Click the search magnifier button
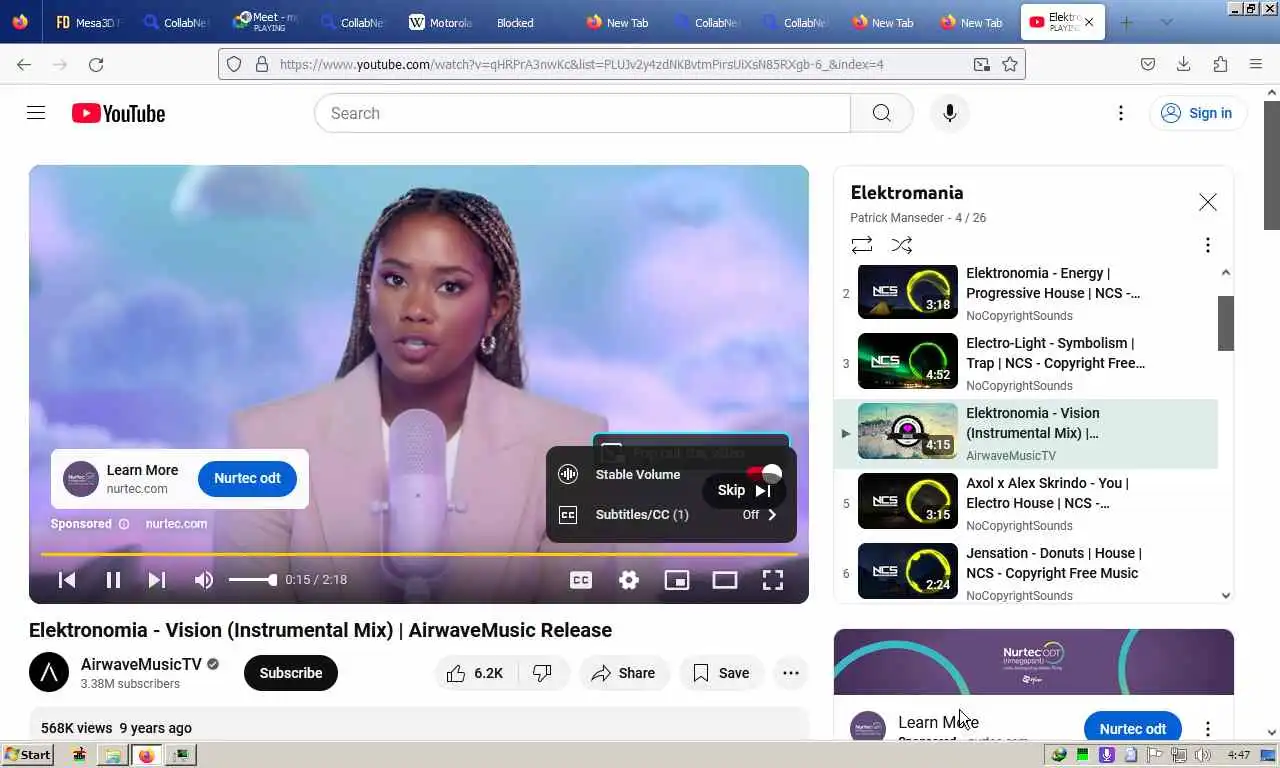 tap(881, 113)
